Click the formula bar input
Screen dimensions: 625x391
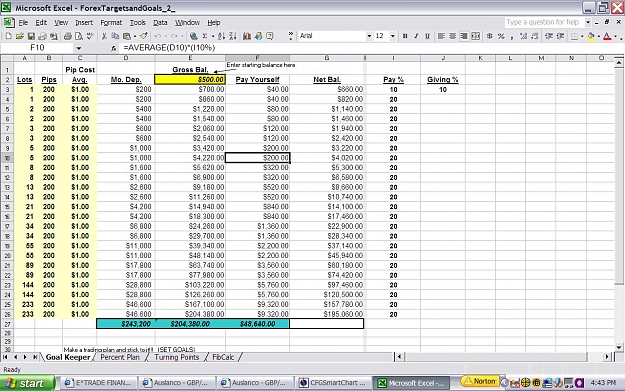(371, 48)
